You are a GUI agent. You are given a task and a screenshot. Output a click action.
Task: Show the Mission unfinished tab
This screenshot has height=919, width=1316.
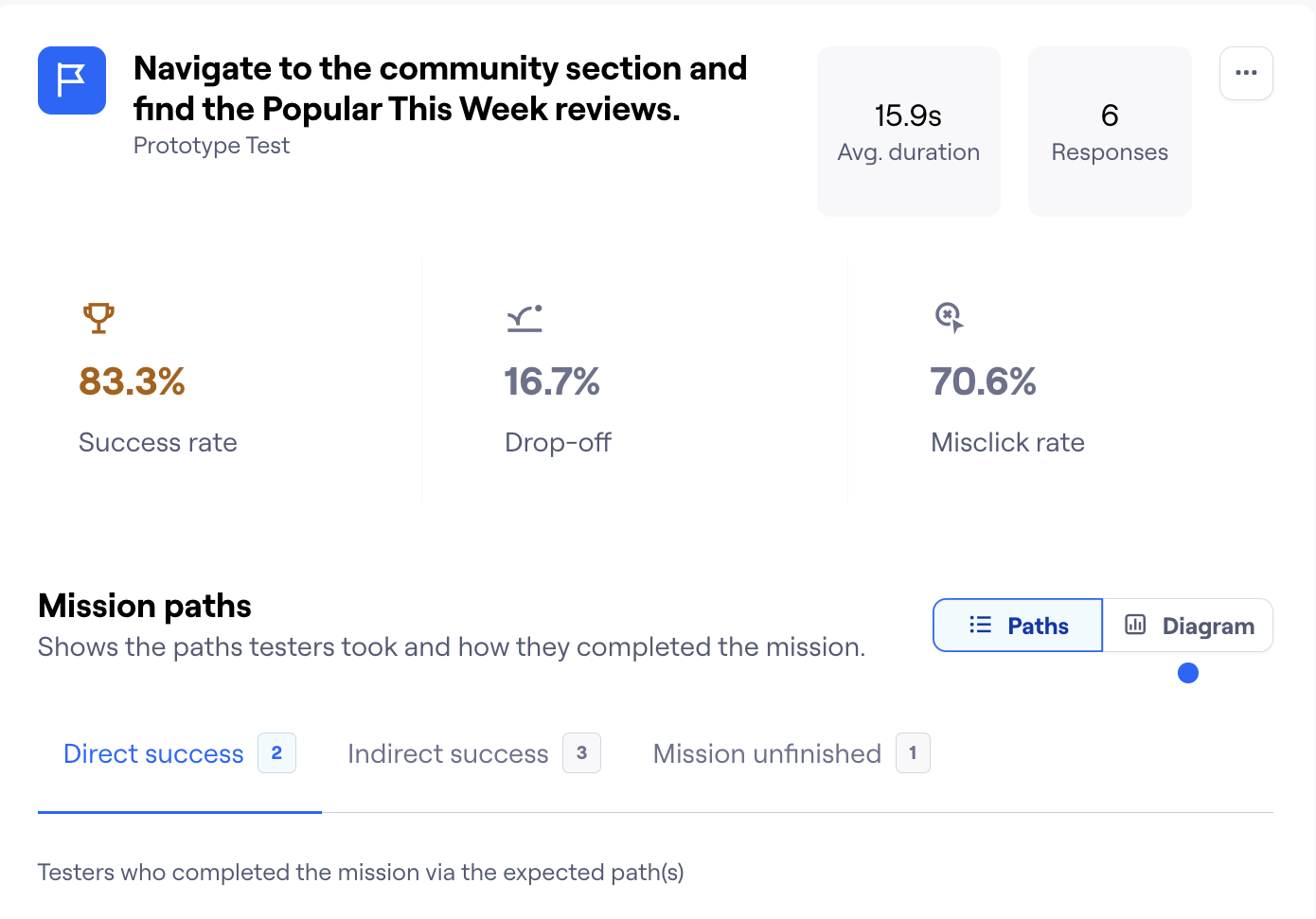767,753
